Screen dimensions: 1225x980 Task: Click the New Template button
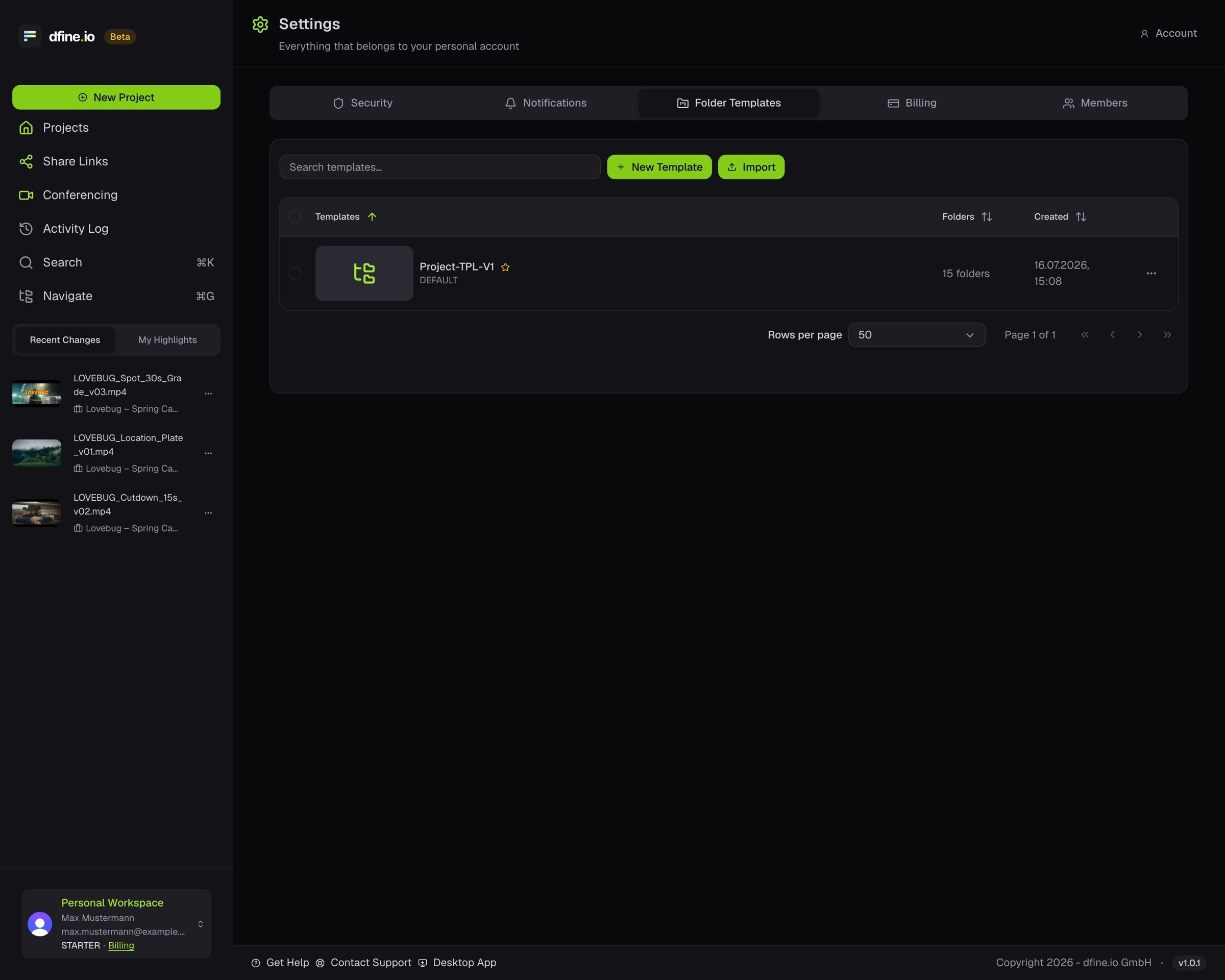(659, 167)
